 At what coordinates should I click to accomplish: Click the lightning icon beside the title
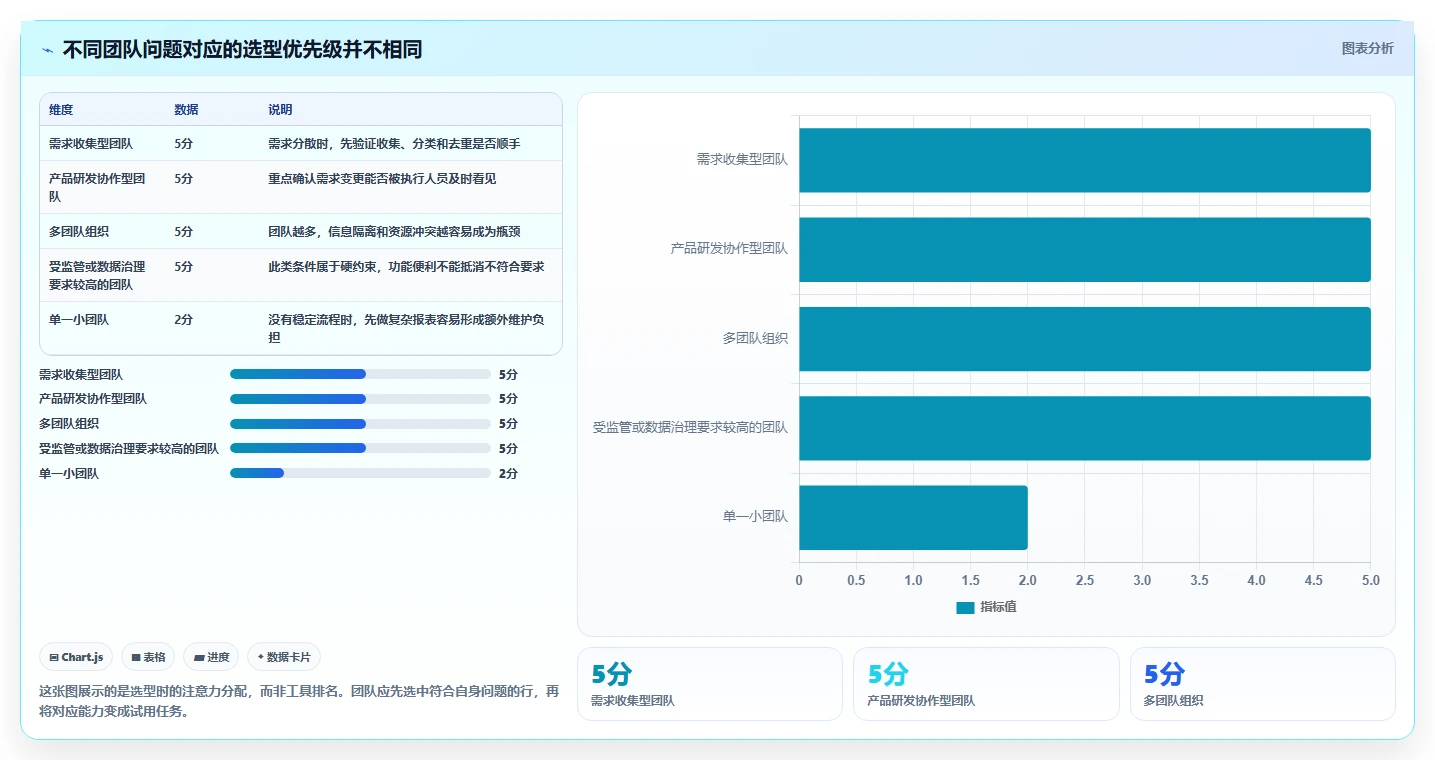coord(47,50)
